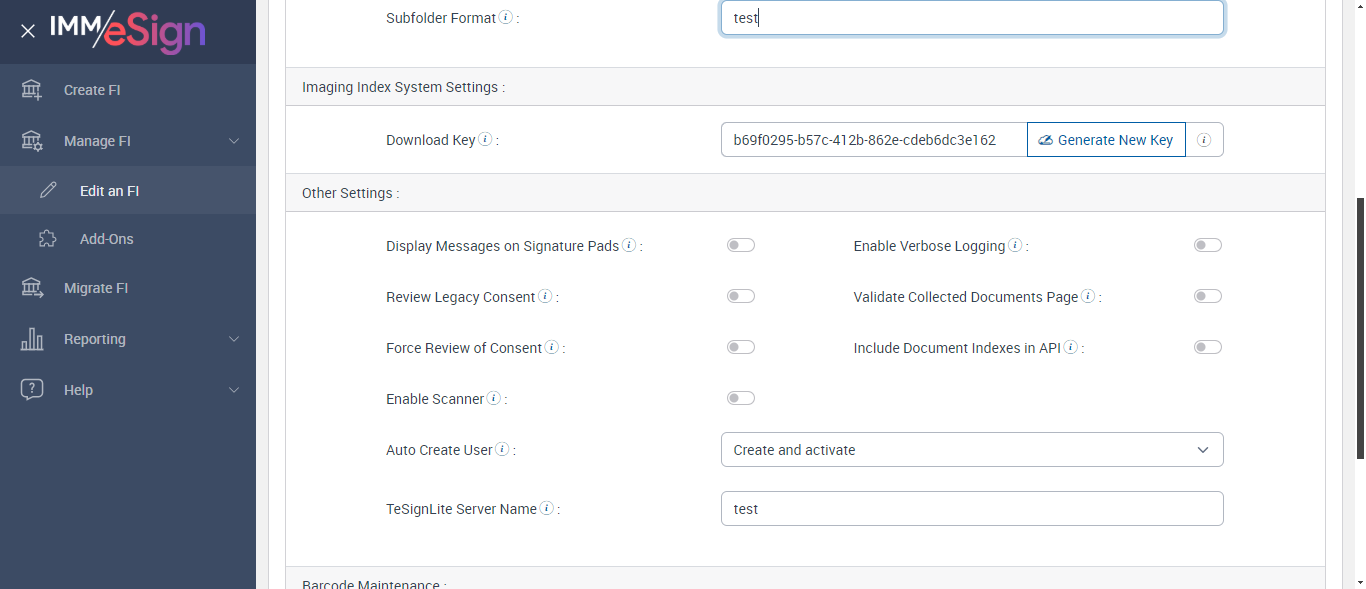Toggle Validate Collected Documents Page switch
Image resolution: width=1366 pixels, height=589 pixels.
tap(1207, 296)
